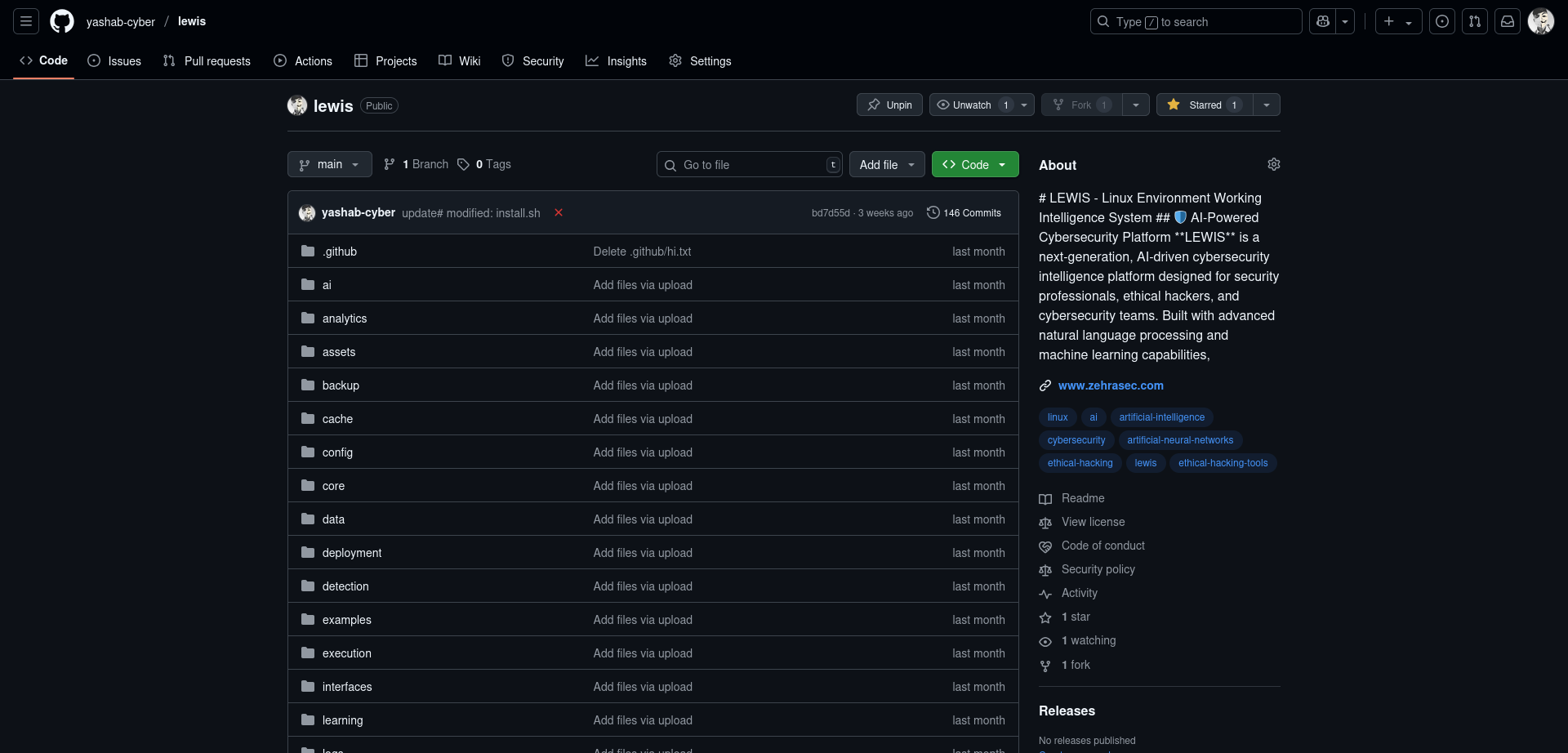1568x753 pixels.
Task: Open the main branch selector dropdown
Action: coord(329,164)
